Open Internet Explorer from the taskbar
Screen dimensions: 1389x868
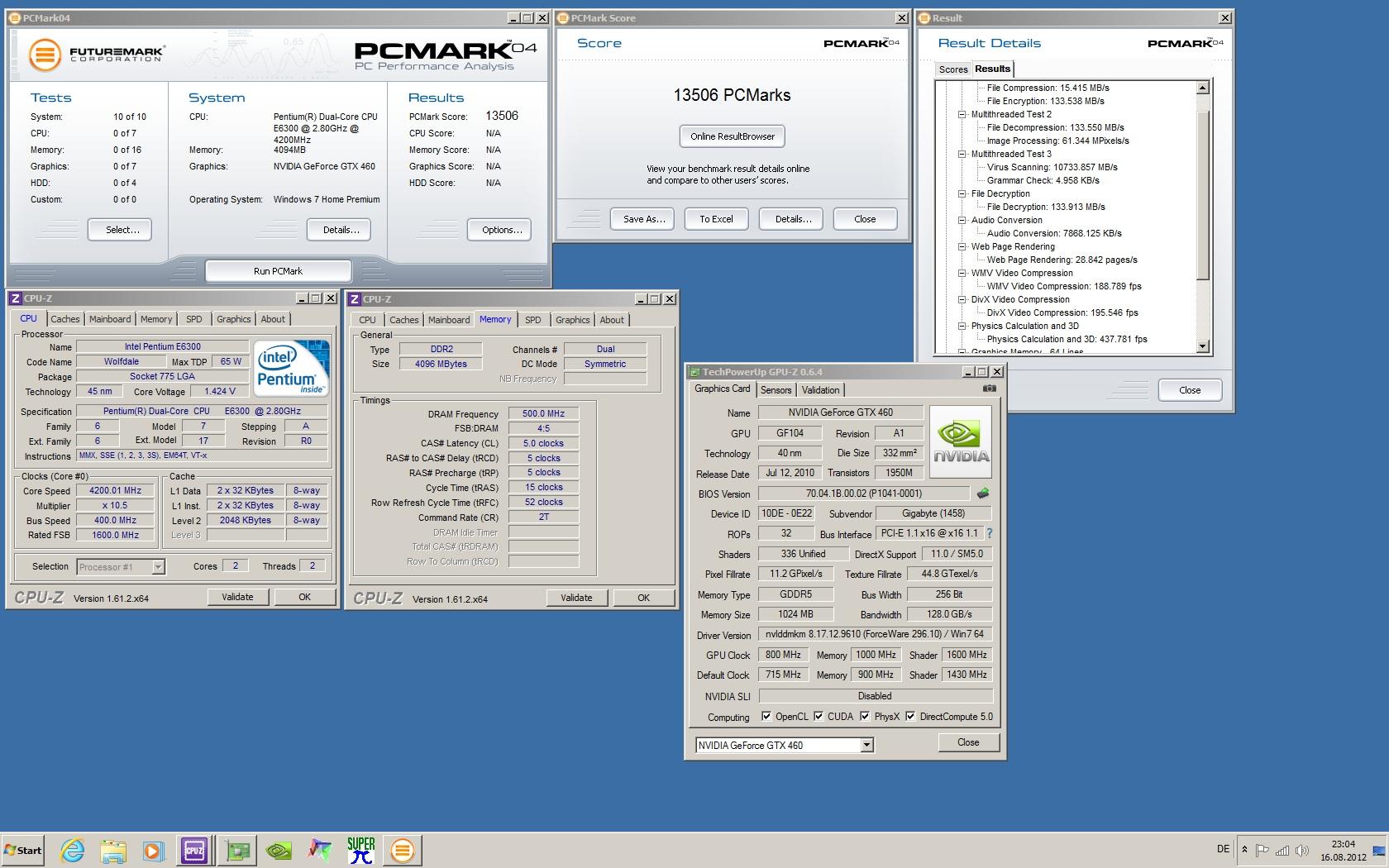pos(73,850)
